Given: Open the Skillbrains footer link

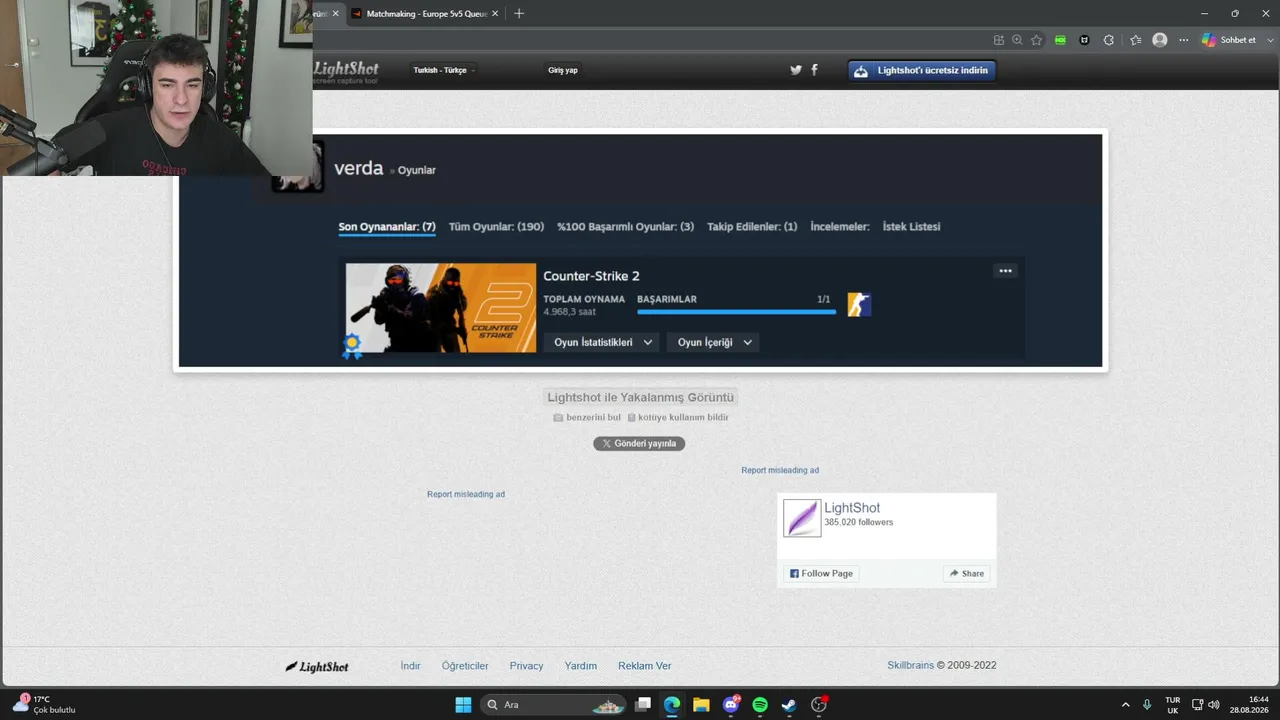Looking at the screenshot, I should [910, 666].
